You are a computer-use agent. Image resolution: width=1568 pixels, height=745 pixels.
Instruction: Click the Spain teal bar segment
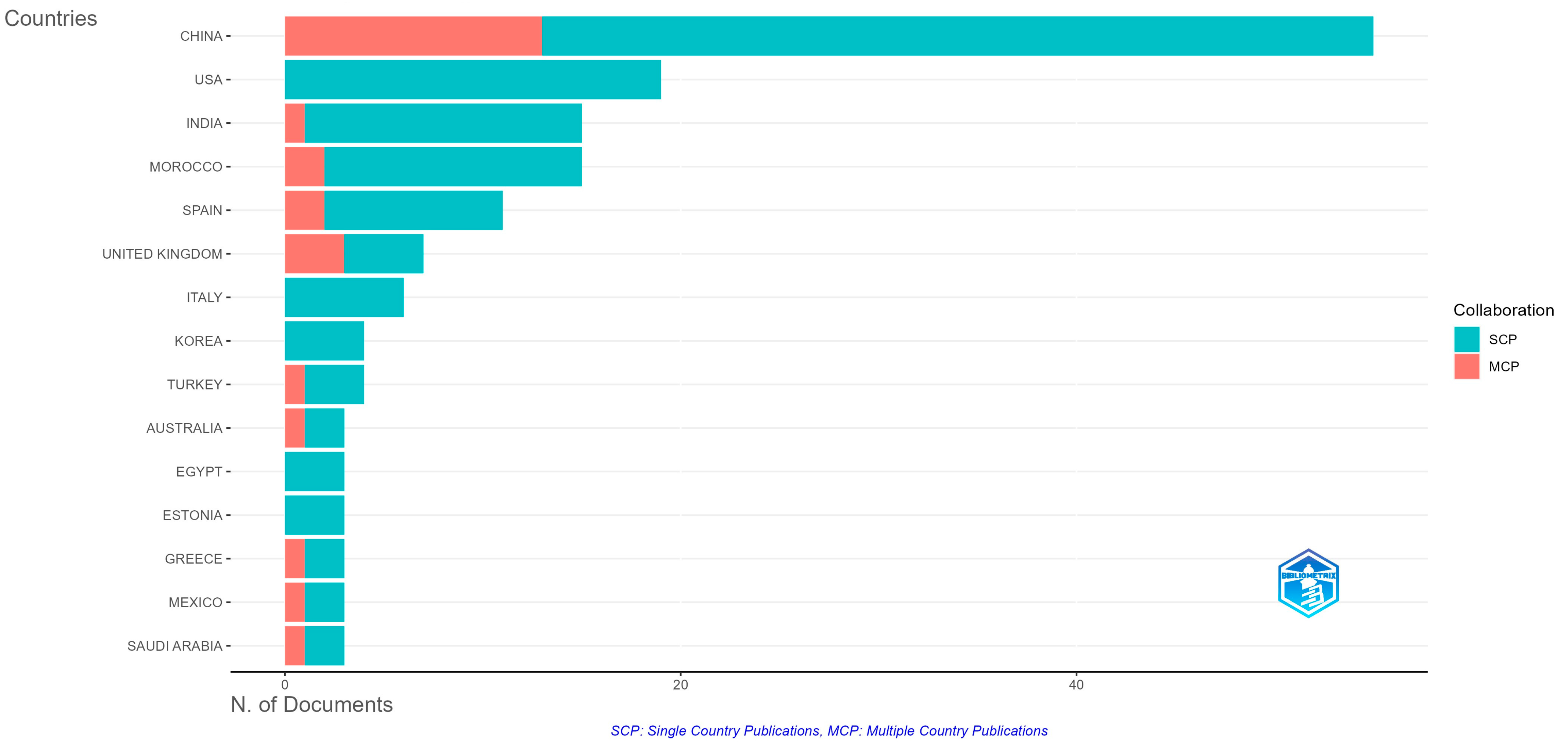(413, 210)
